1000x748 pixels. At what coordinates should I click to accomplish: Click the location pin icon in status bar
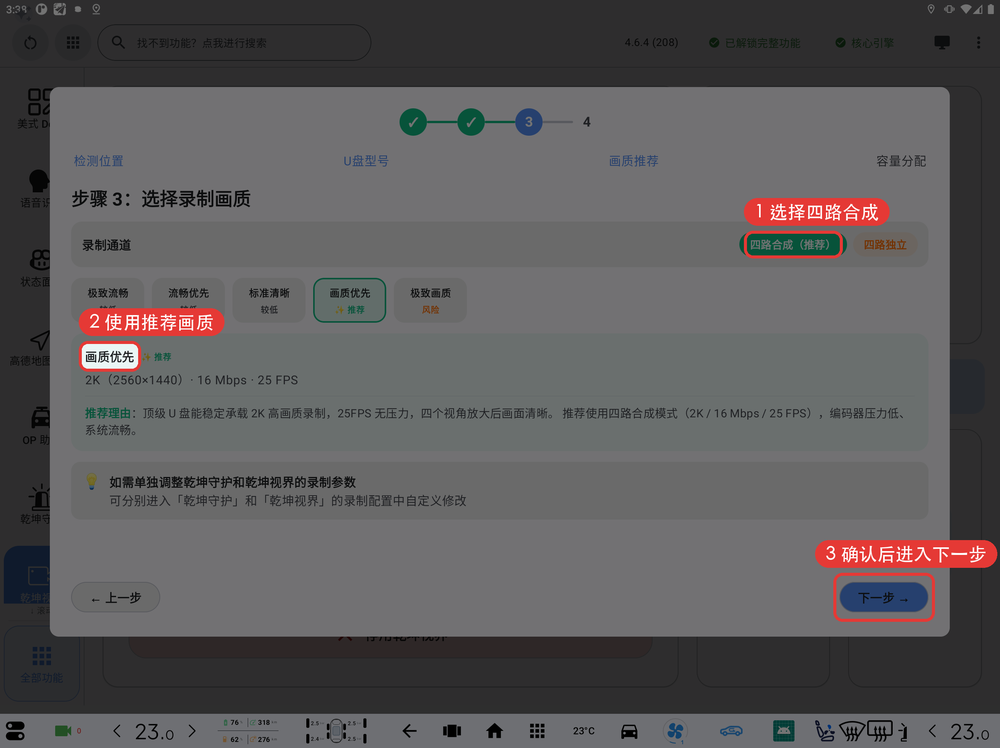click(x=931, y=9)
